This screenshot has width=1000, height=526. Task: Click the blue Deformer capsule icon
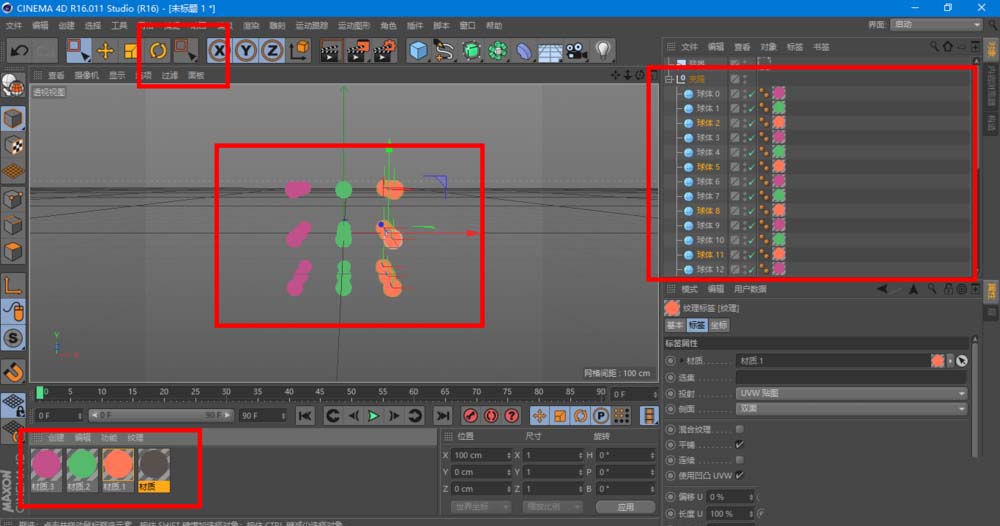click(x=524, y=51)
